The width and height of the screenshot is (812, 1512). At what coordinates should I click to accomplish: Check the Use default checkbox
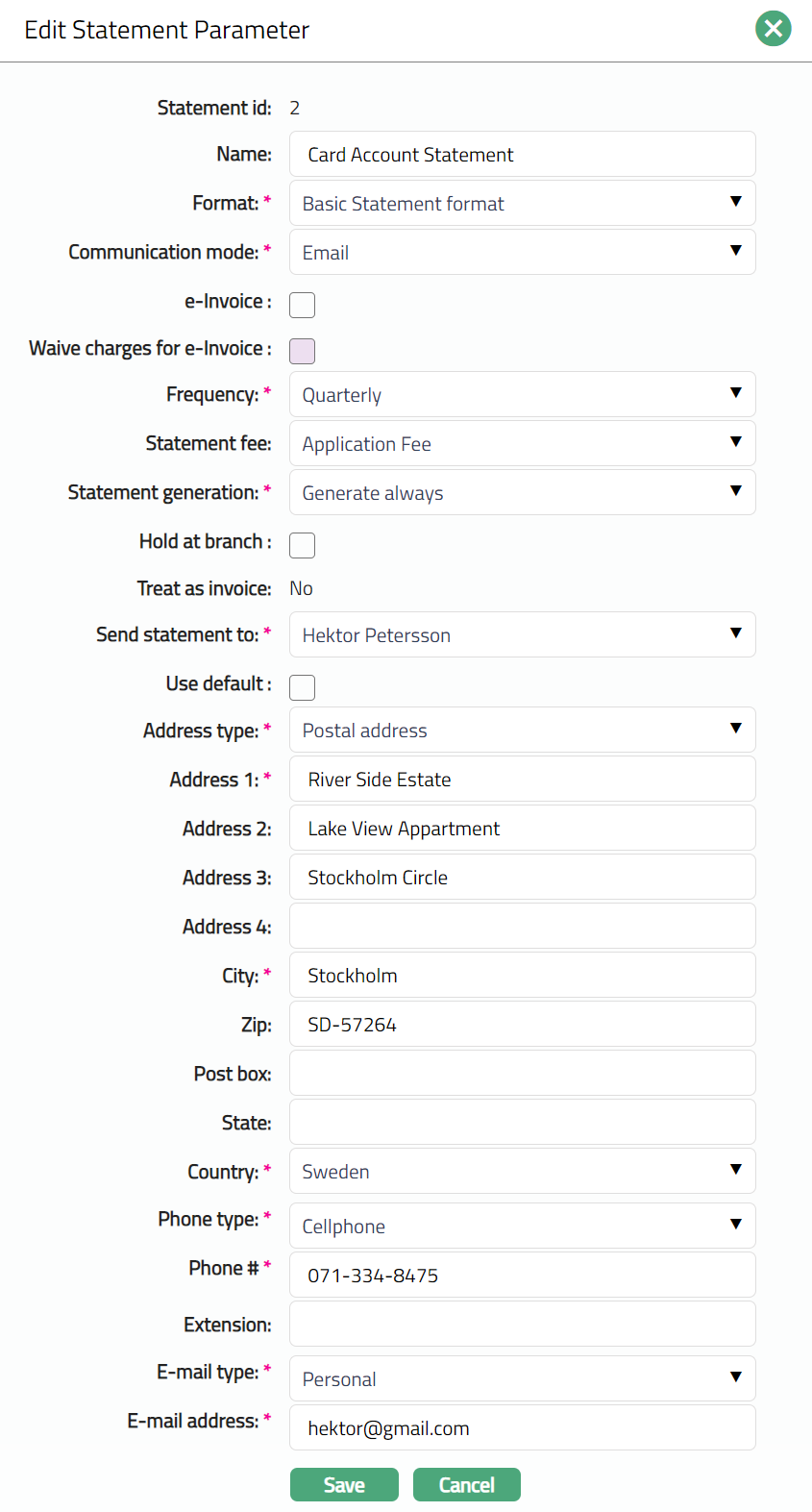pyautogui.click(x=303, y=687)
